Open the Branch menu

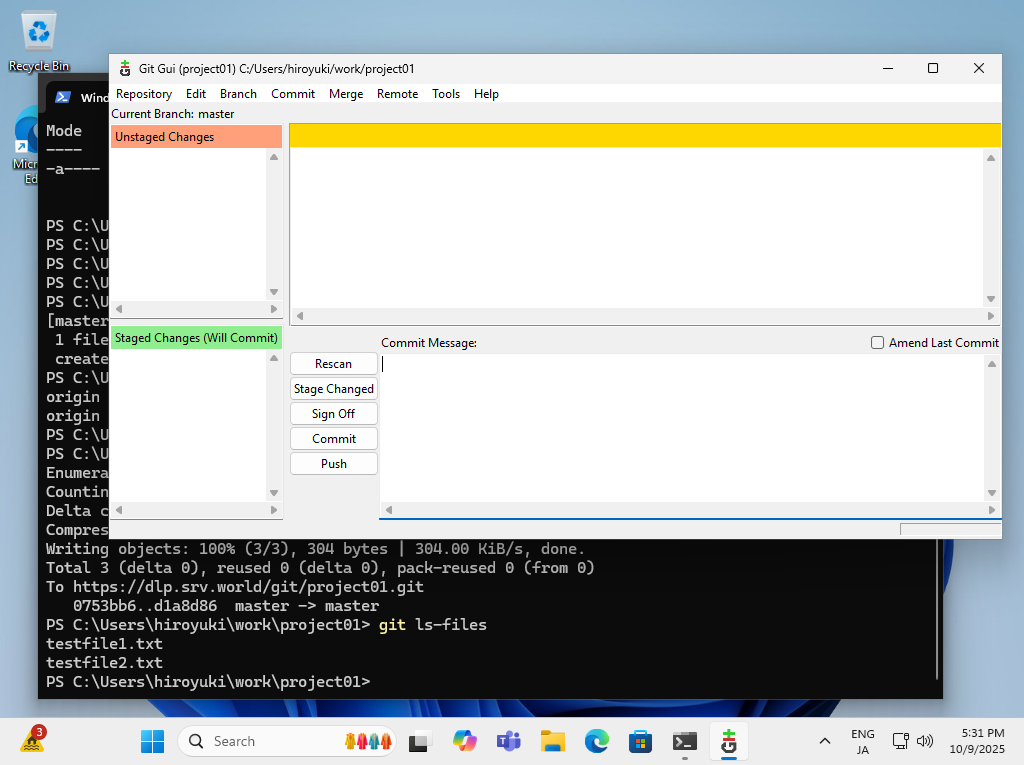[238, 94]
